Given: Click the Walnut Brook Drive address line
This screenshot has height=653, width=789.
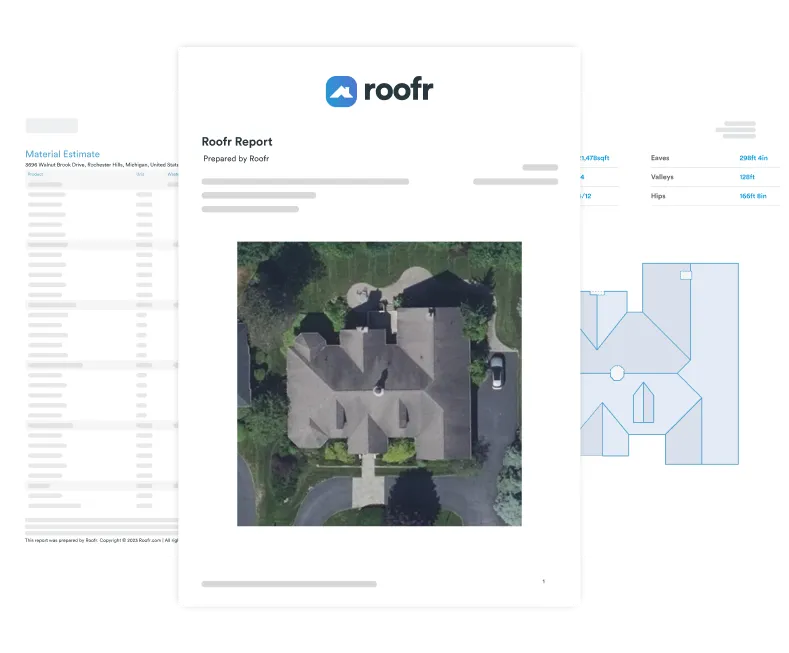Looking at the screenshot, I should 102,165.
